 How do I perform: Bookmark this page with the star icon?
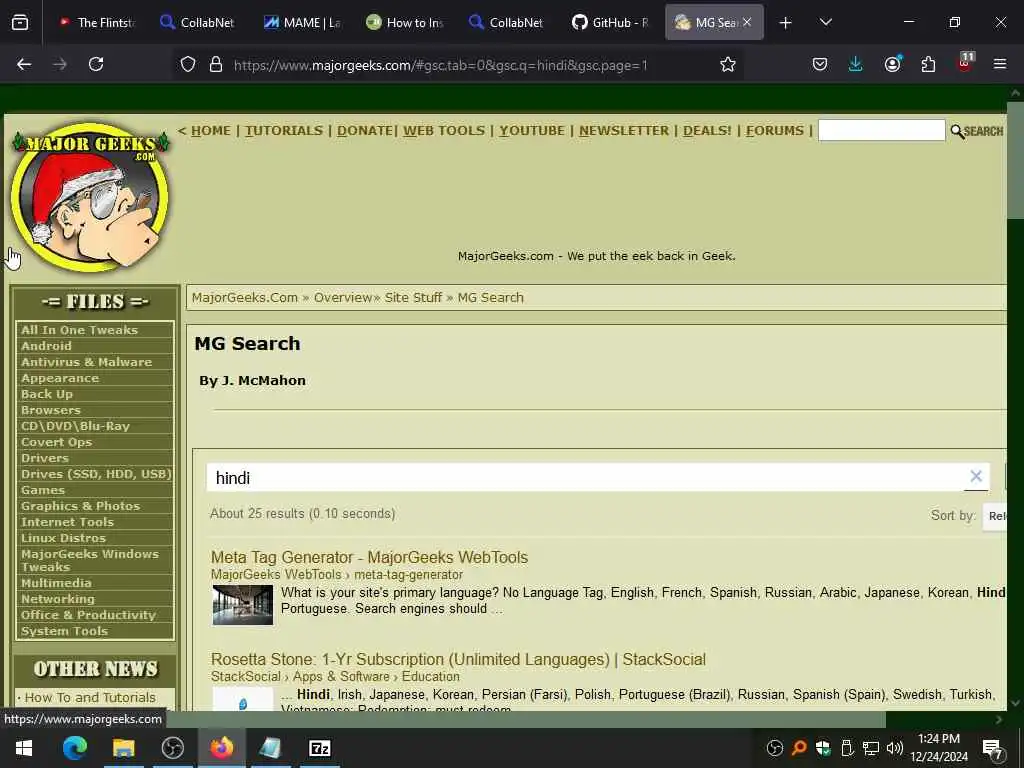tap(728, 64)
